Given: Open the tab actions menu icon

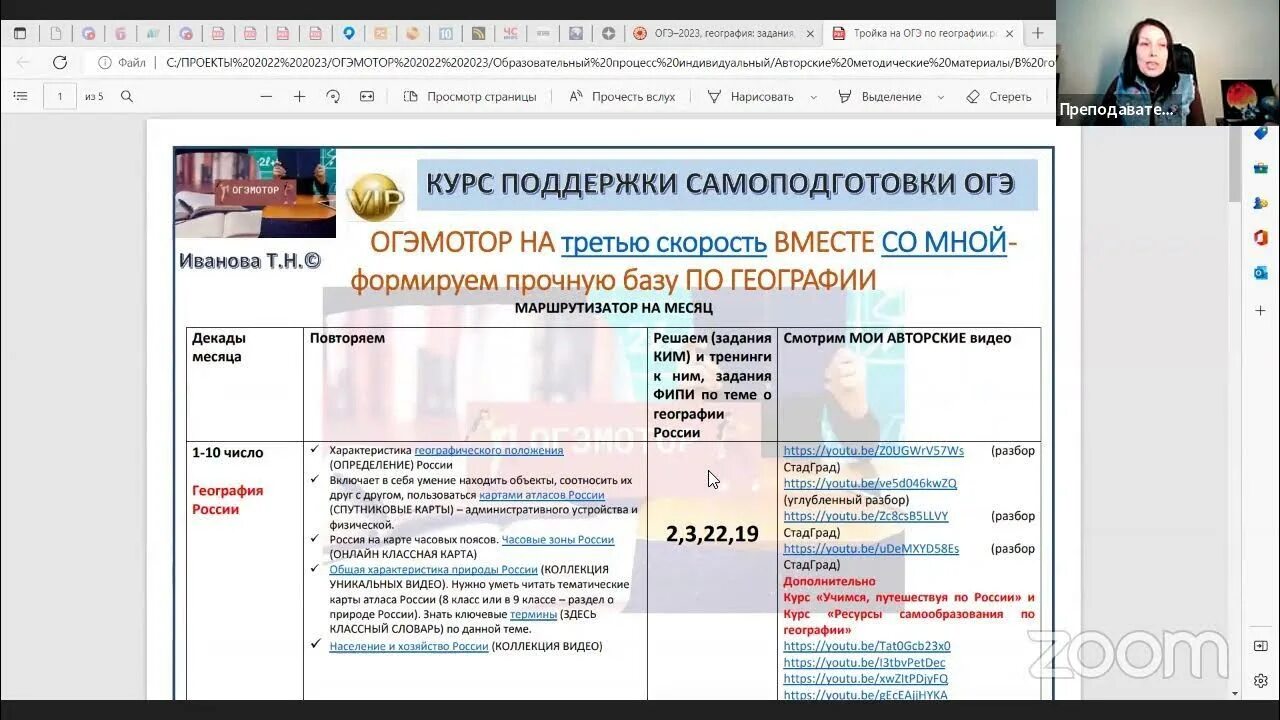Looking at the screenshot, I should click(x=21, y=33).
